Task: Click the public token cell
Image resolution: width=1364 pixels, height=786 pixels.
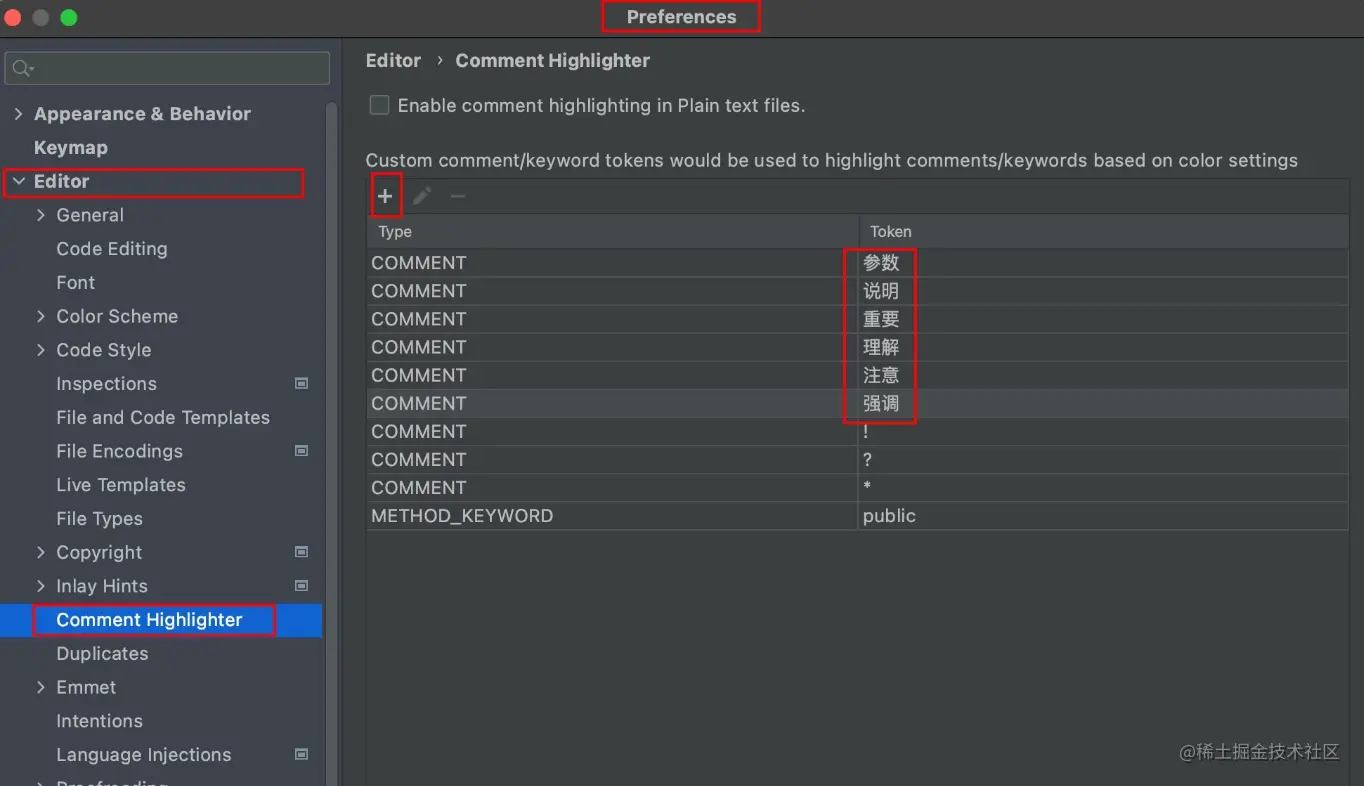Action: point(1103,516)
